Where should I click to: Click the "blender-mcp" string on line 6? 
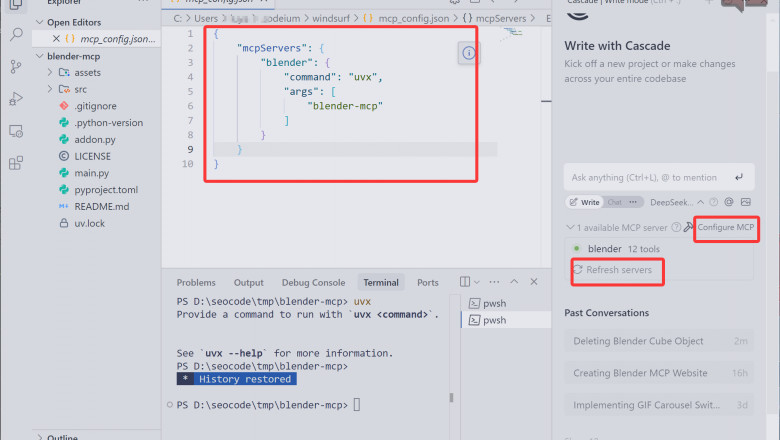click(345, 106)
